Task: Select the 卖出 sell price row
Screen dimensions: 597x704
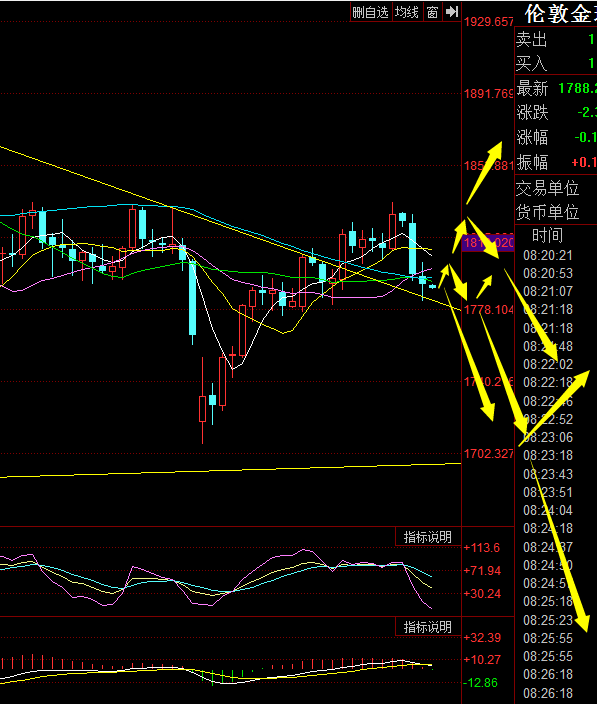Action: [x=556, y=40]
